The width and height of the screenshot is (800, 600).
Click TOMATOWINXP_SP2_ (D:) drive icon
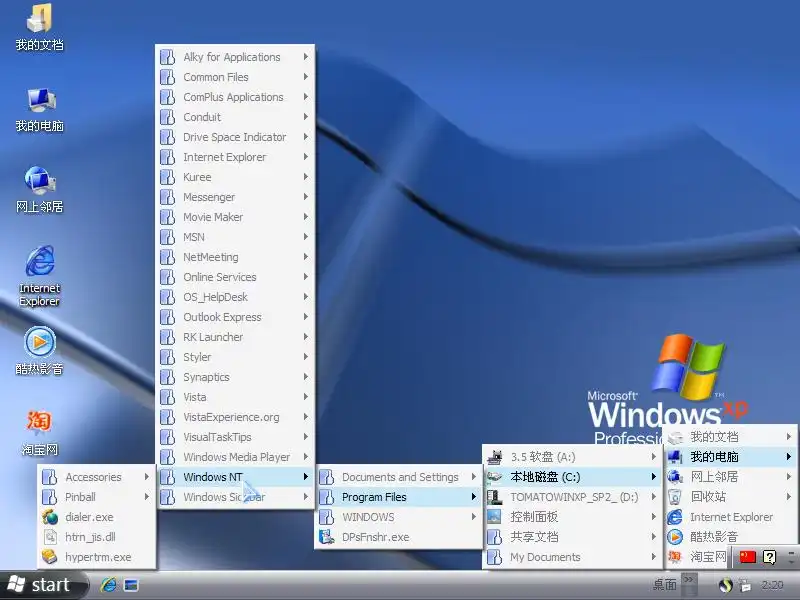pyautogui.click(x=494, y=497)
